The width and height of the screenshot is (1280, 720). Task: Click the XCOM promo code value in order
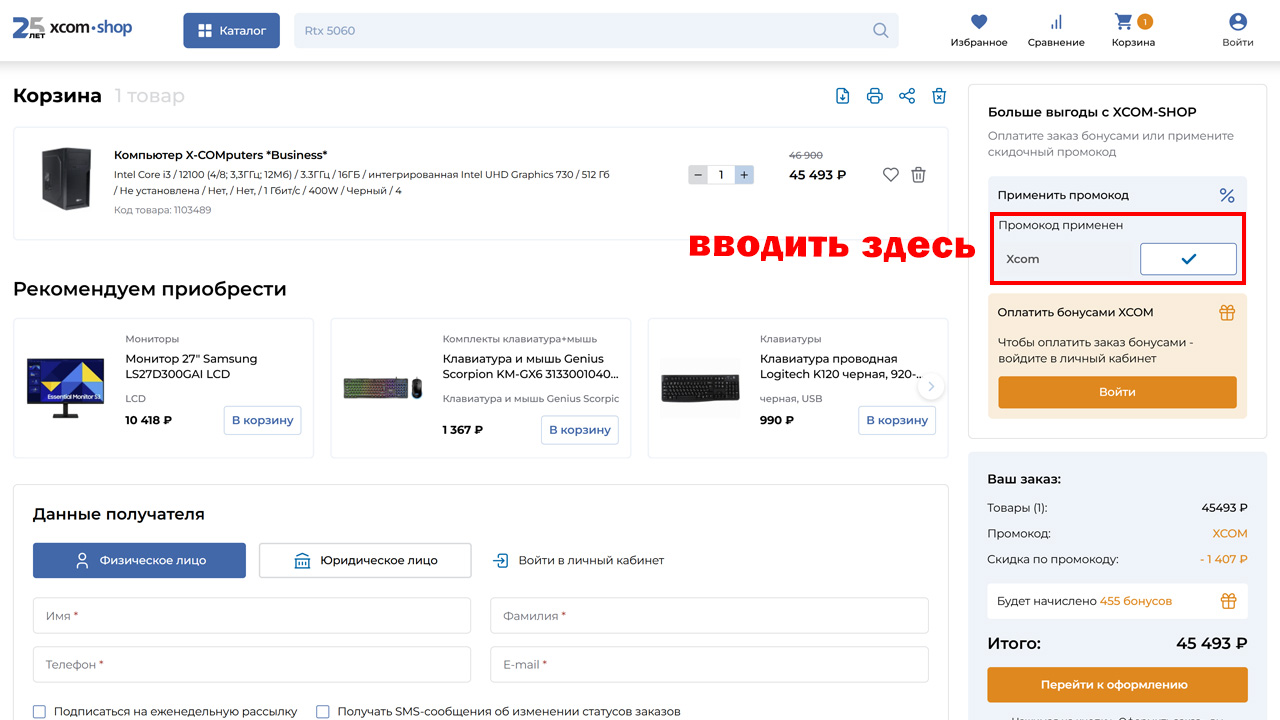click(1230, 534)
